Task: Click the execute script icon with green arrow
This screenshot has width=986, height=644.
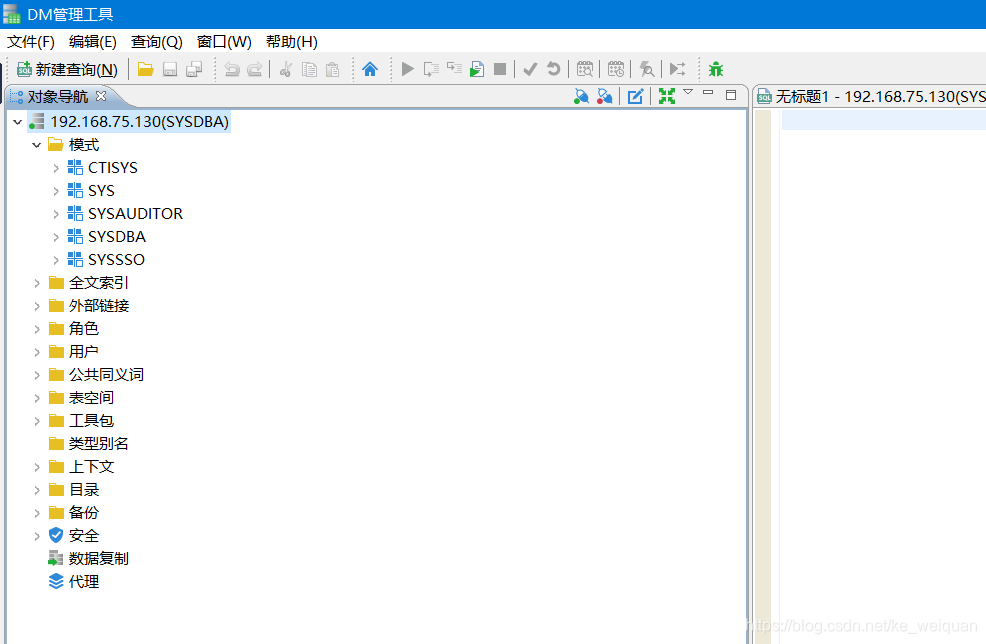Action: point(477,69)
